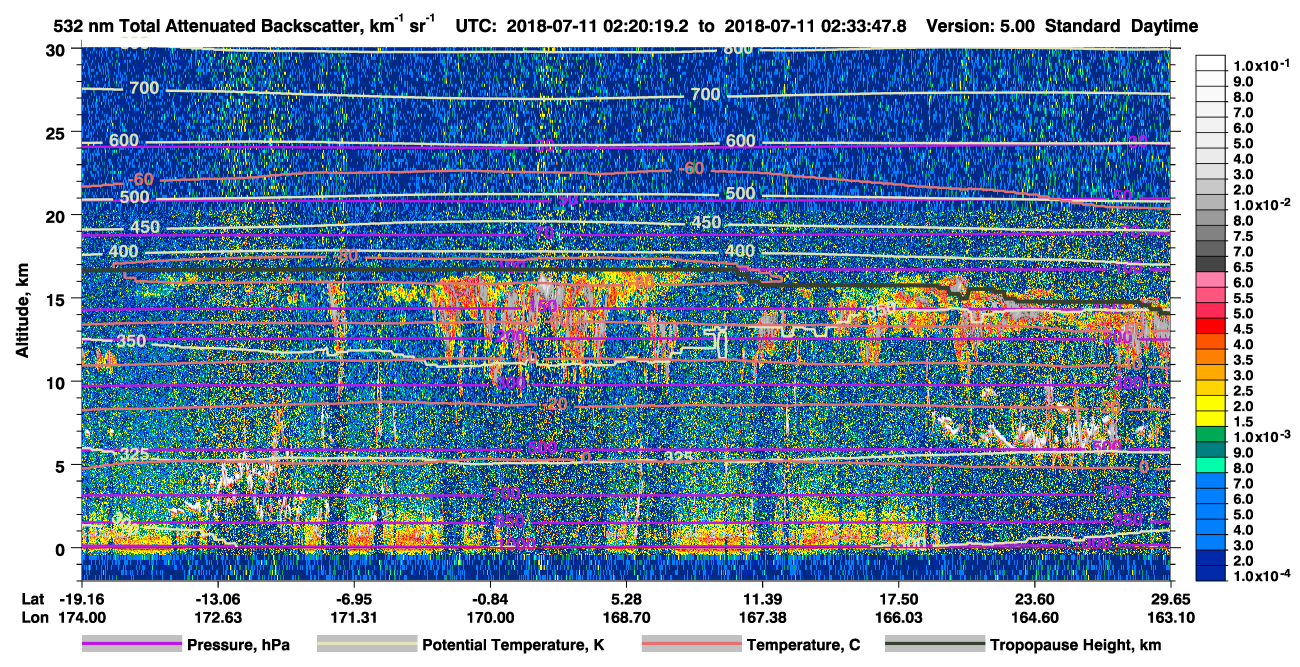The width and height of the screenshot is (1300, 667).
Task: Click the 'Potential Temperature, K' legend label
Action: pyautogui.click(x=514, y=645)
